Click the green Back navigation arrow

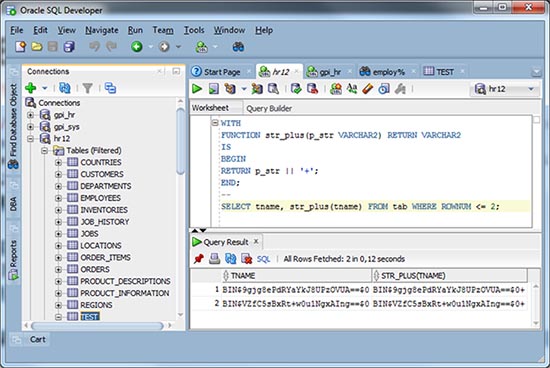137,47
